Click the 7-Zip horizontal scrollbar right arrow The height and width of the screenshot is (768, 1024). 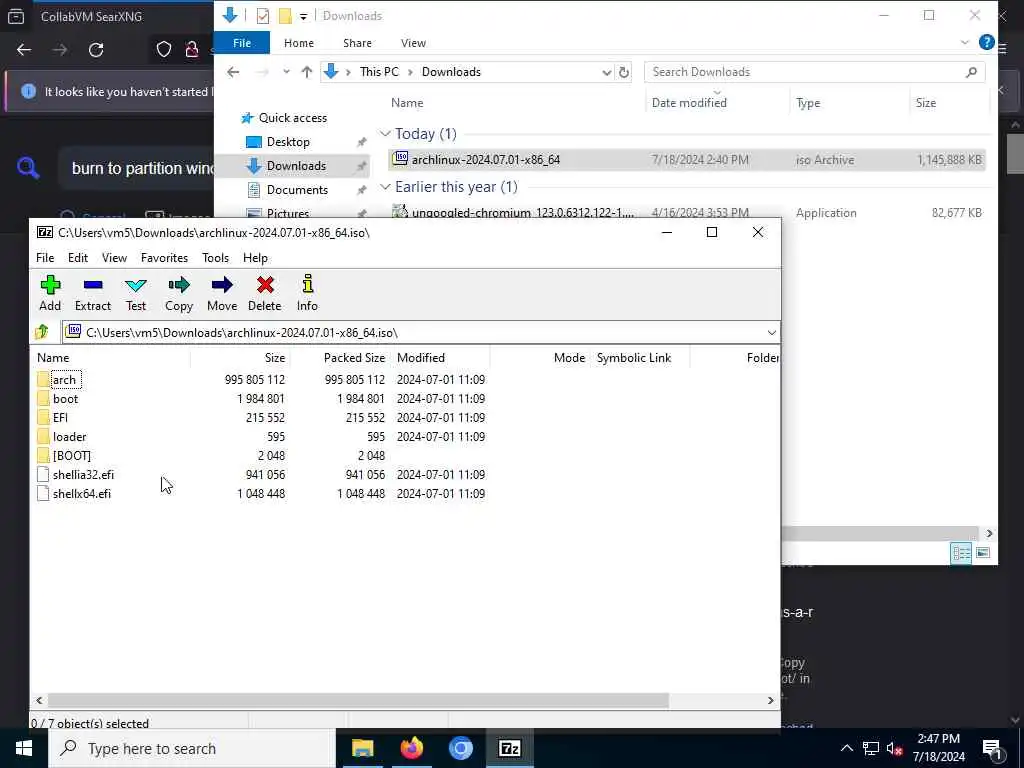(x=771, y=701)
